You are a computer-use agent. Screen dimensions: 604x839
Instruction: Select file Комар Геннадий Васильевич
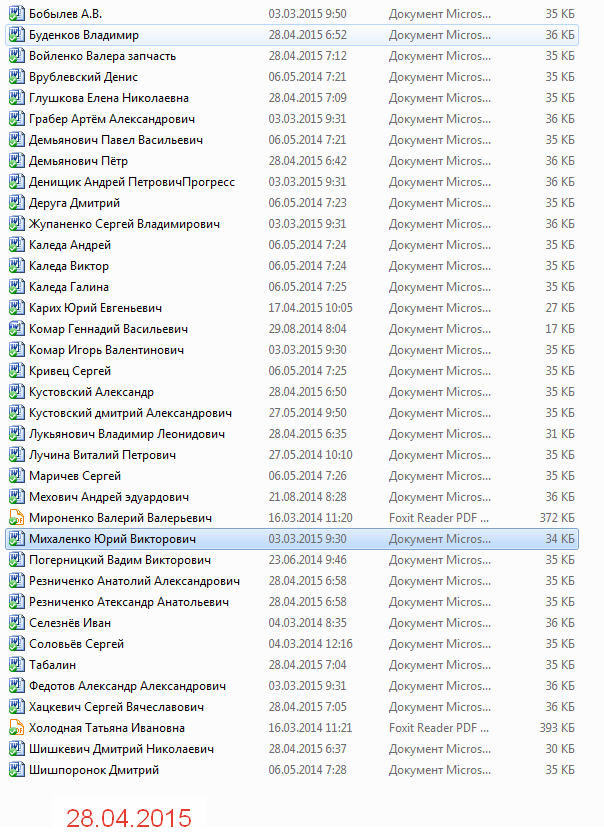[108, 329]
